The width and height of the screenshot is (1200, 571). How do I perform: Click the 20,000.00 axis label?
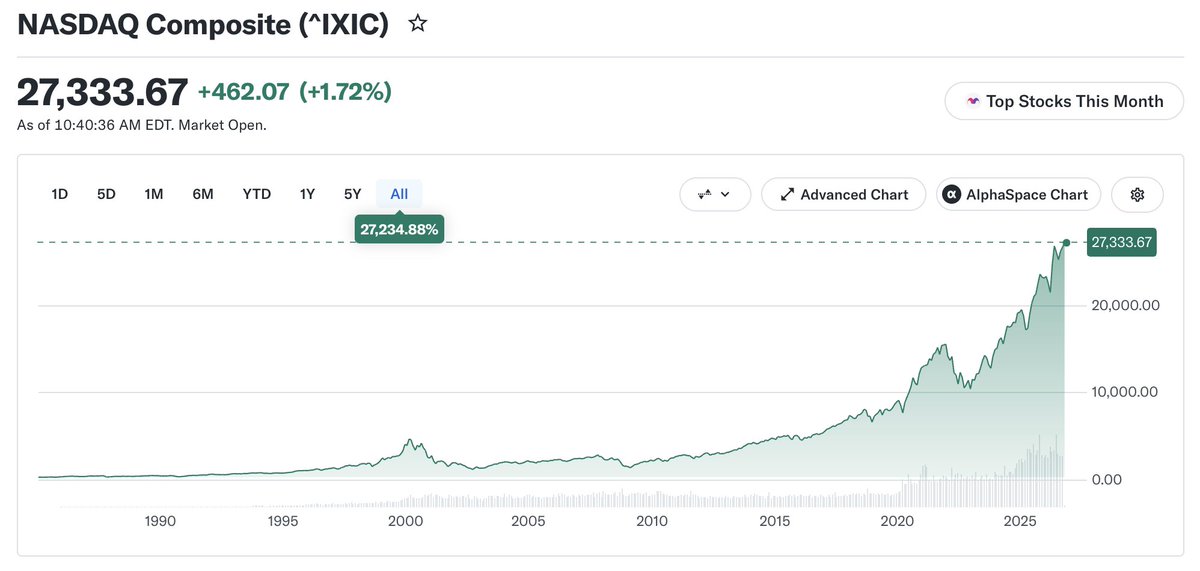1125,305
